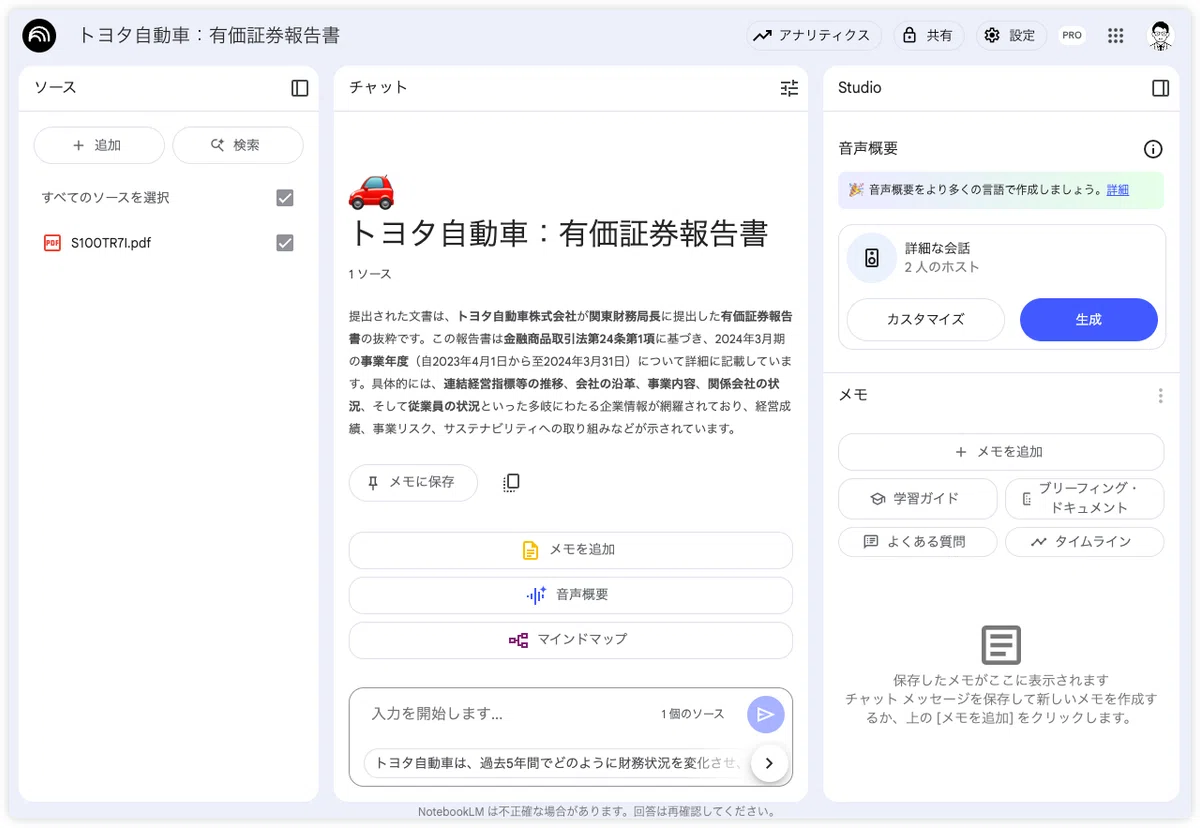
Task: Open カスタマイズ audio overview options
Action: [x=926, y=320]
